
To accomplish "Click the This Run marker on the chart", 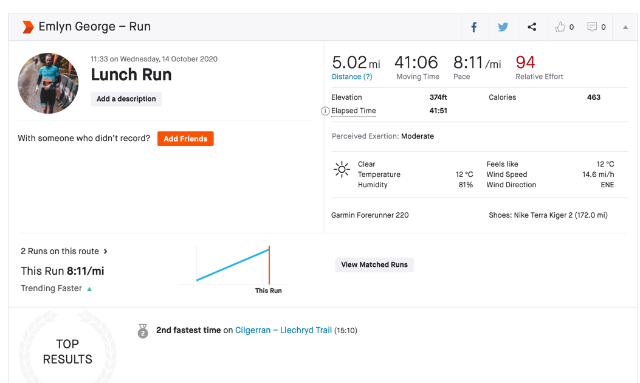I will [269, 265].
